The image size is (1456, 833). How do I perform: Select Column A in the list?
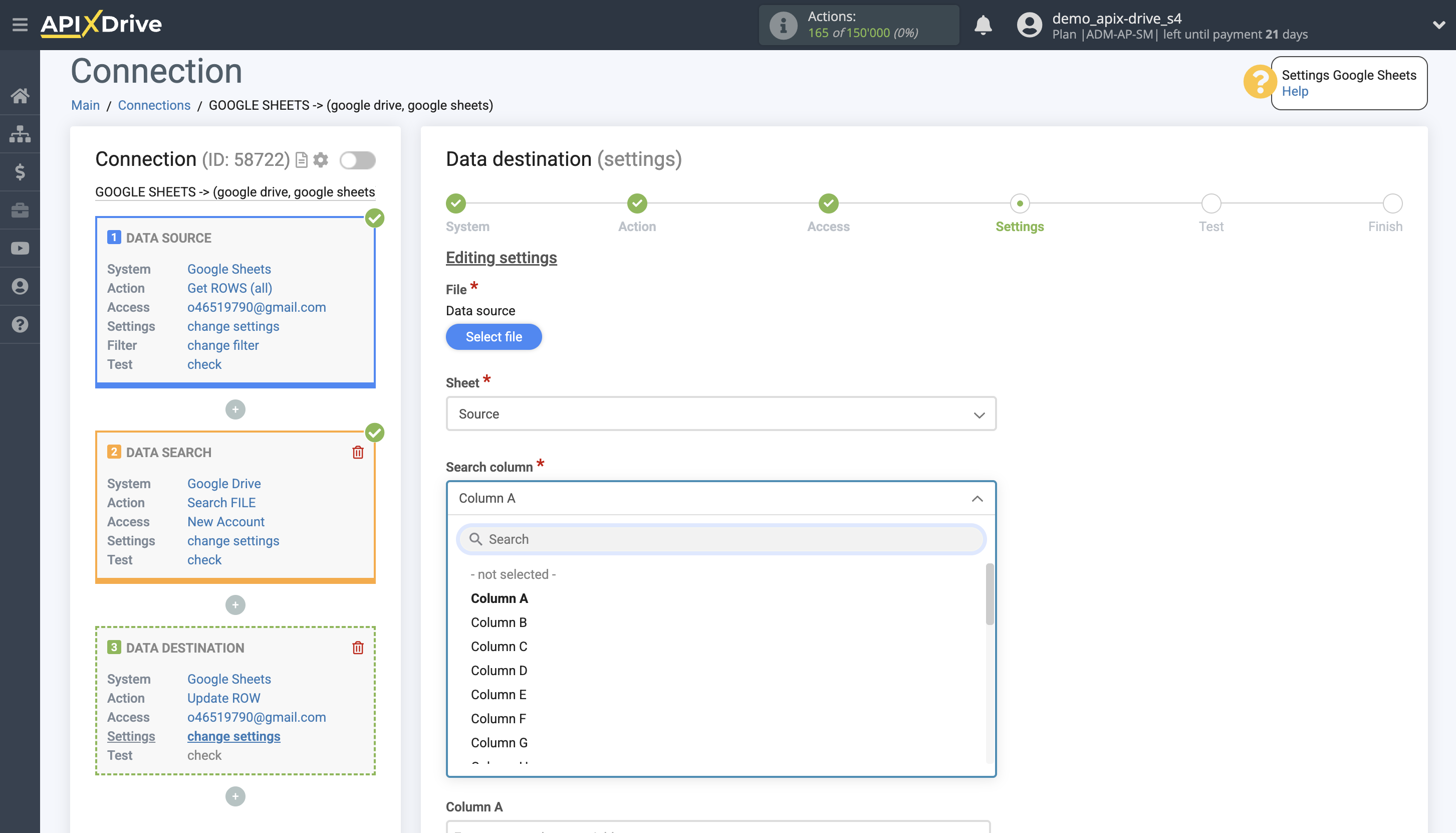(499, 598)
